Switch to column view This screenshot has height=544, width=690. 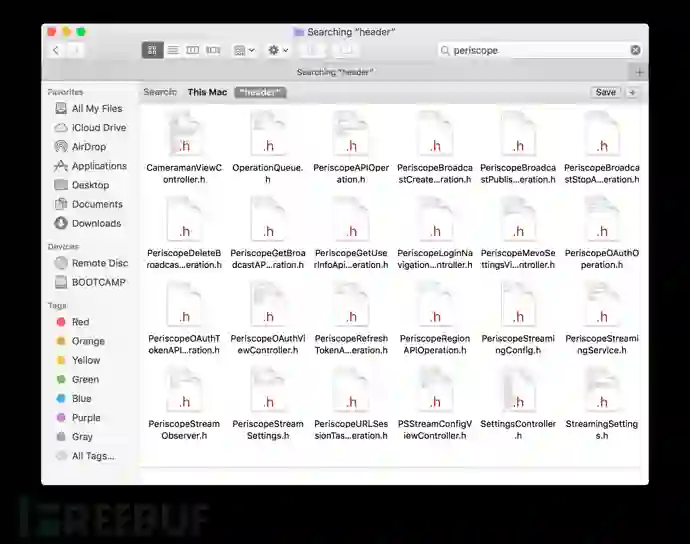pos(193,50)
